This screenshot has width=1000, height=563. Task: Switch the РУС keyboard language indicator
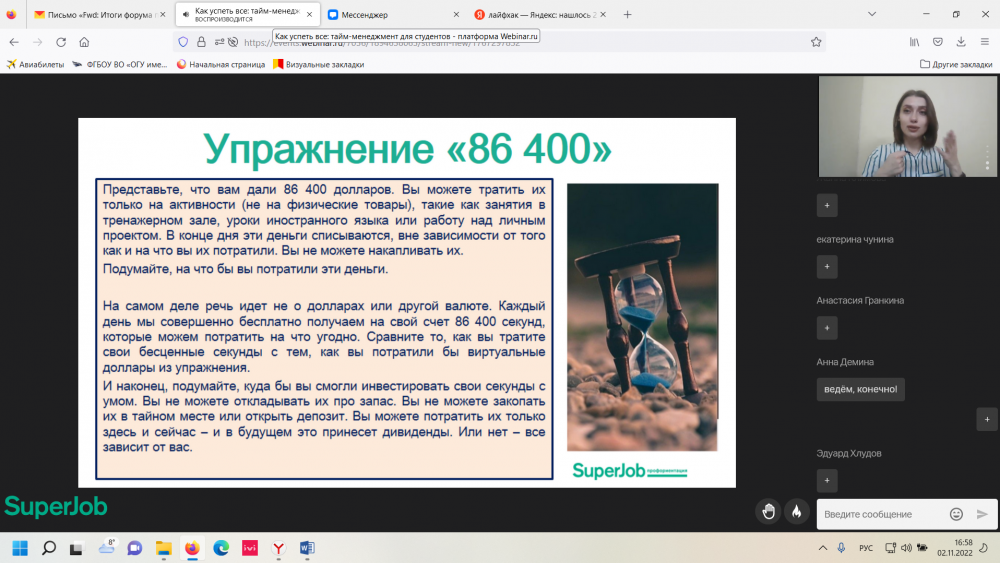[x=866, y=548]
